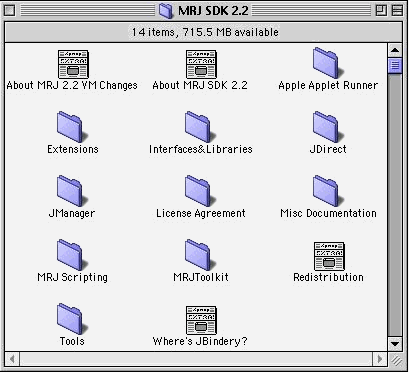The width and height of the screenshot is (409, 372).
Task: Click the '14 items, 715.5 MB available' header
Action: [205, 32]
